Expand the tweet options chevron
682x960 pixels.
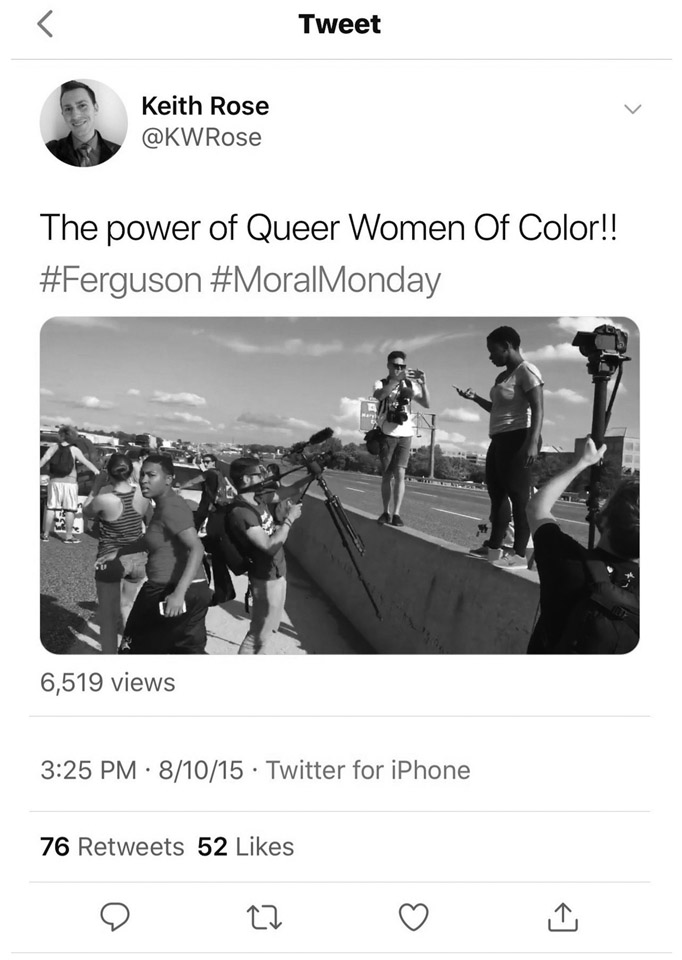(632, 108)
